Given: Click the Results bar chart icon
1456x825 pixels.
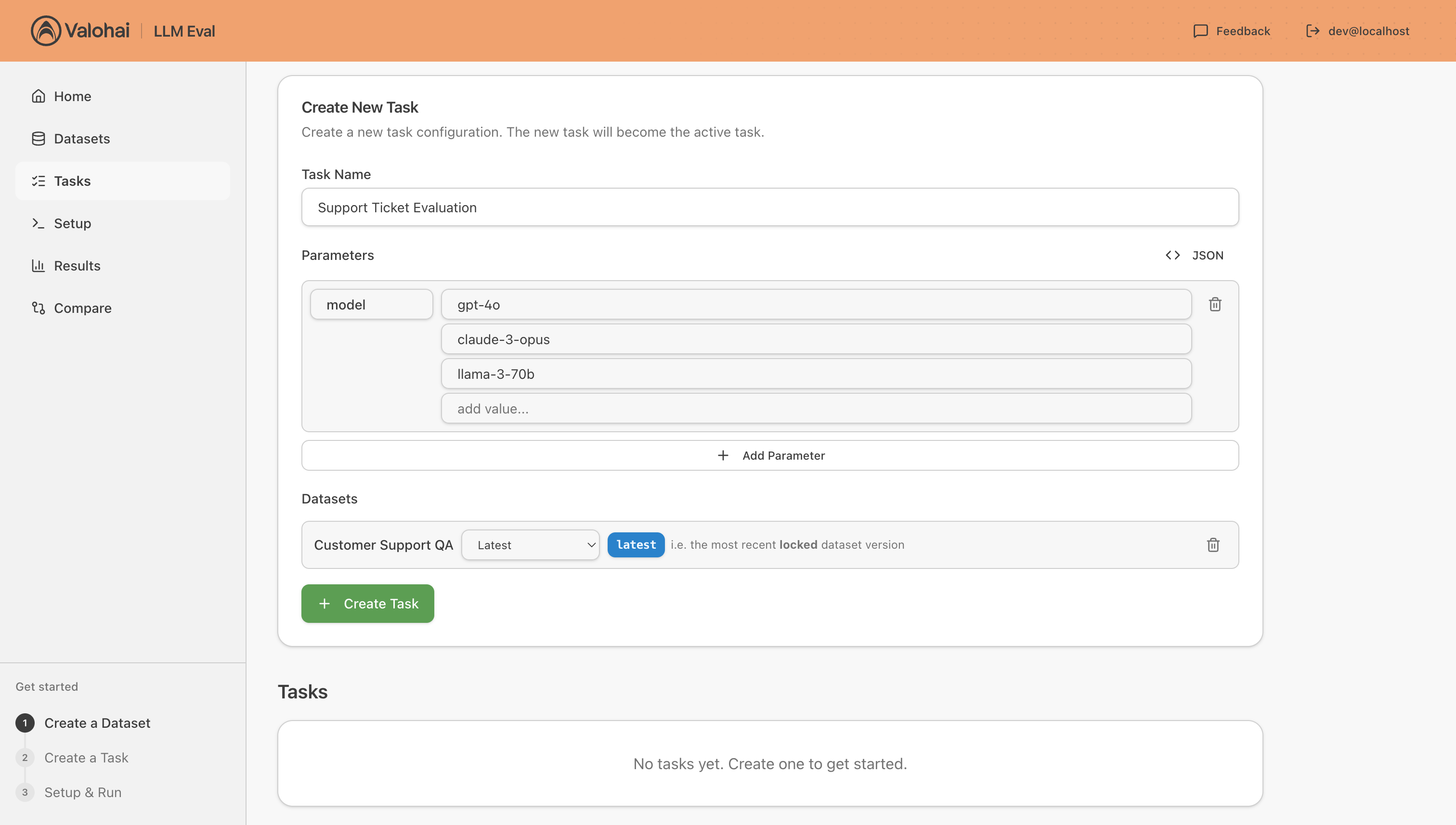Looking at the screenshot, I should [x=39, y=266].
